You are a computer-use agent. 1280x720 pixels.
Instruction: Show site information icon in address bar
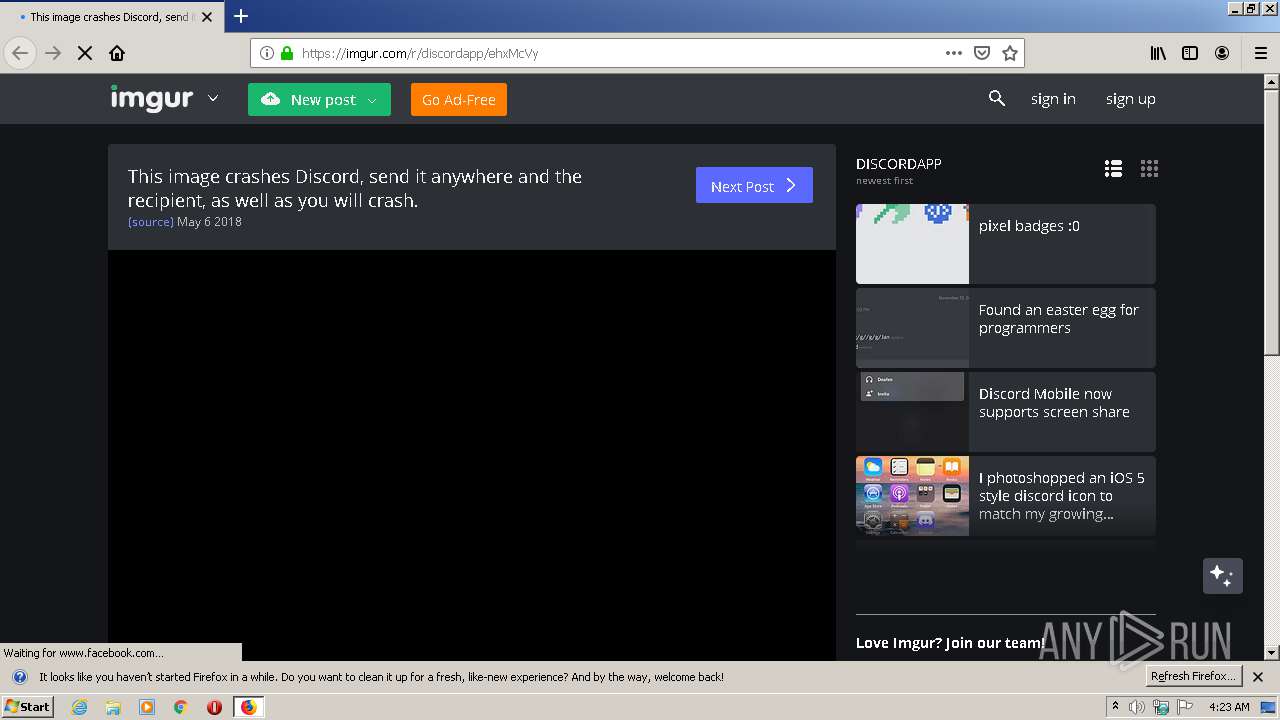pos(267,53)
